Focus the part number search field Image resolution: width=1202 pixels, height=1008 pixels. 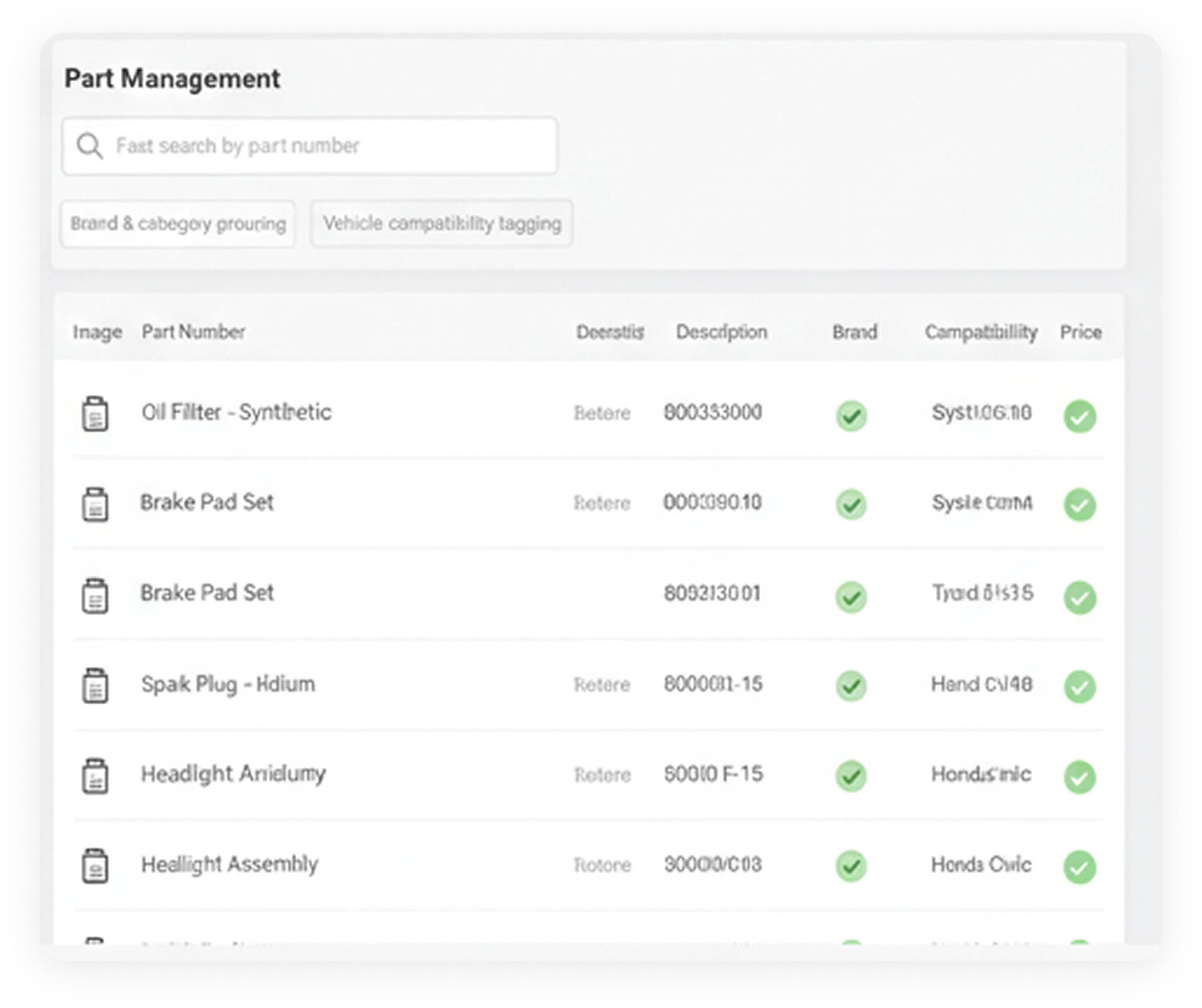(x=310, y=146)
